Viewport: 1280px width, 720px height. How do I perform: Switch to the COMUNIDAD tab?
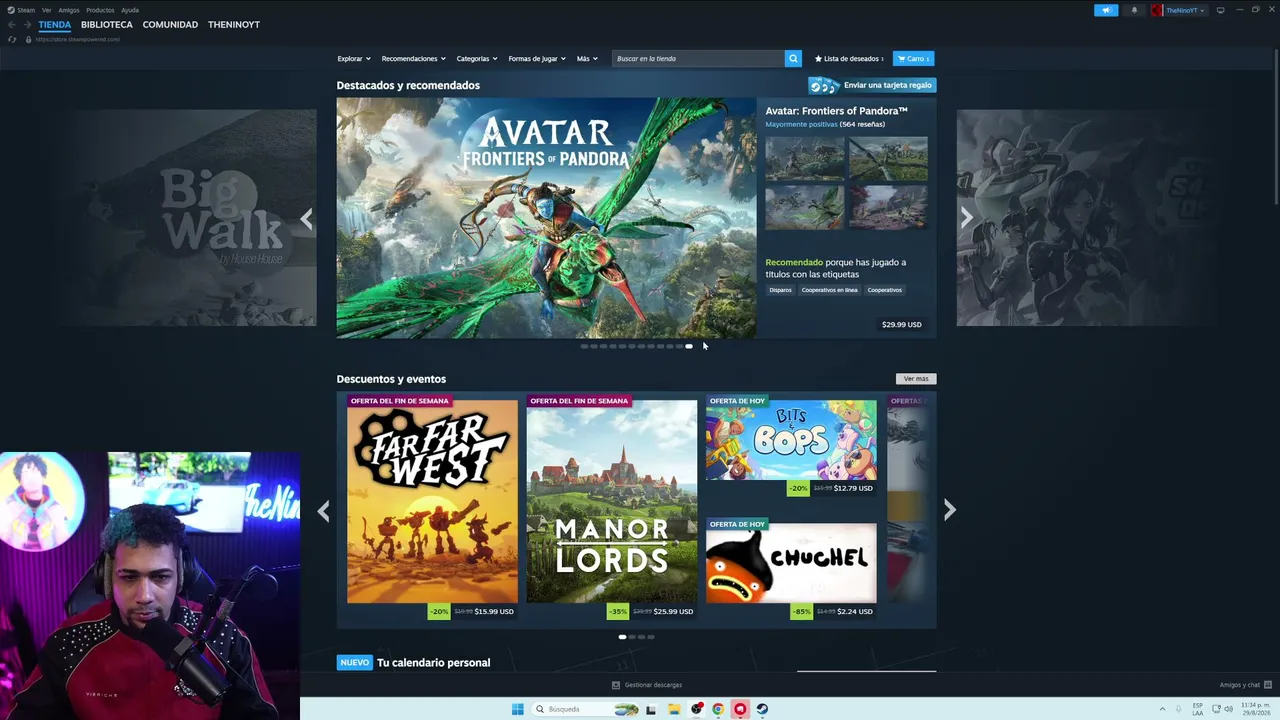[170, 25]
